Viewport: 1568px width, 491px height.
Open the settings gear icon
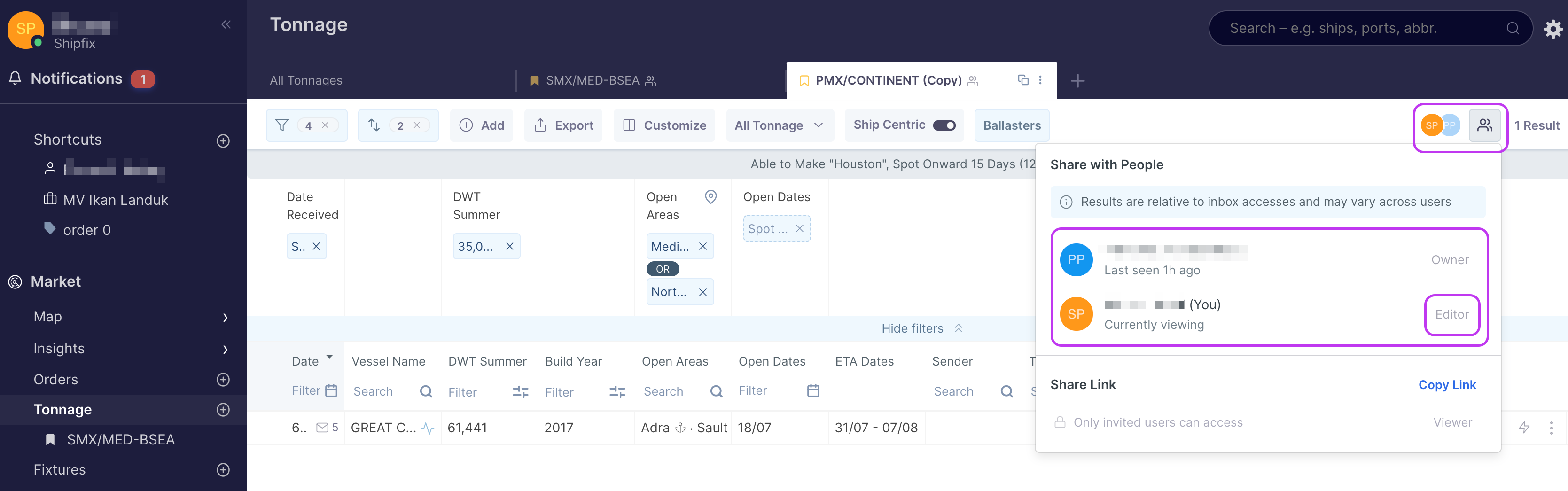(x=1552, y=29)
